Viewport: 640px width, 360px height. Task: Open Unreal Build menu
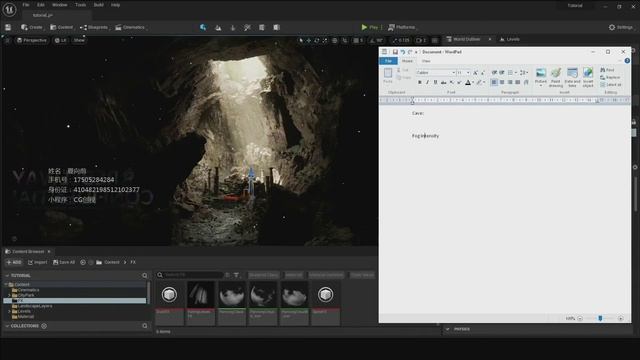tap(98, 5)
